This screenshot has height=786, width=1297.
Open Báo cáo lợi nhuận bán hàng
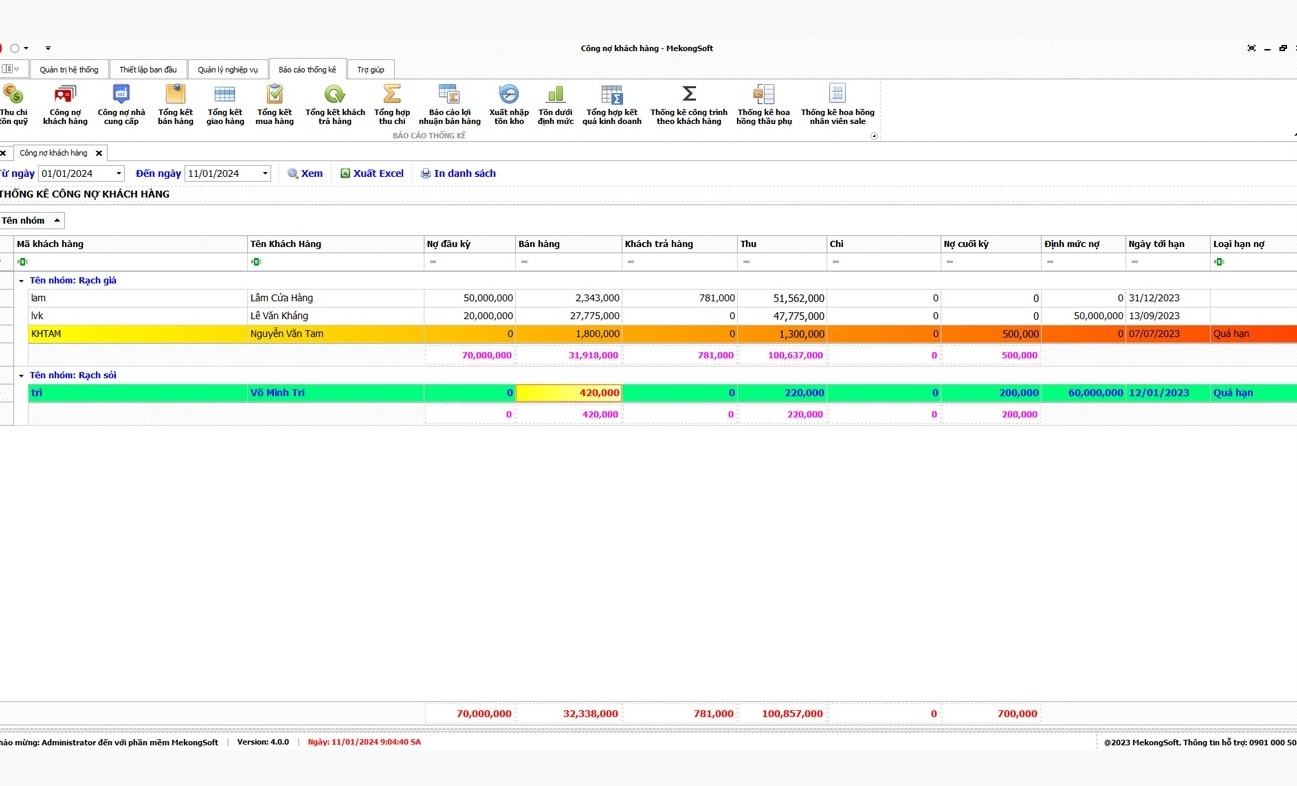[x=449, y=104]
